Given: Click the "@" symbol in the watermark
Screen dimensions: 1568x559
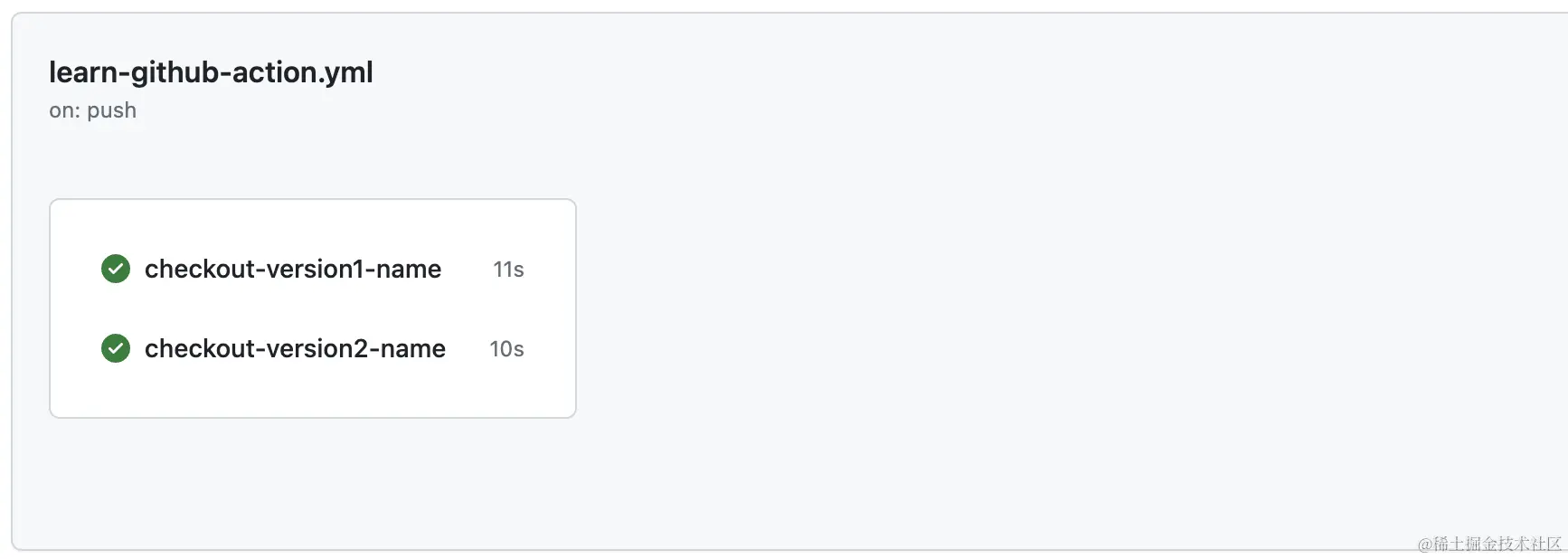Looking at the screenshot, I should [1424, 544].
